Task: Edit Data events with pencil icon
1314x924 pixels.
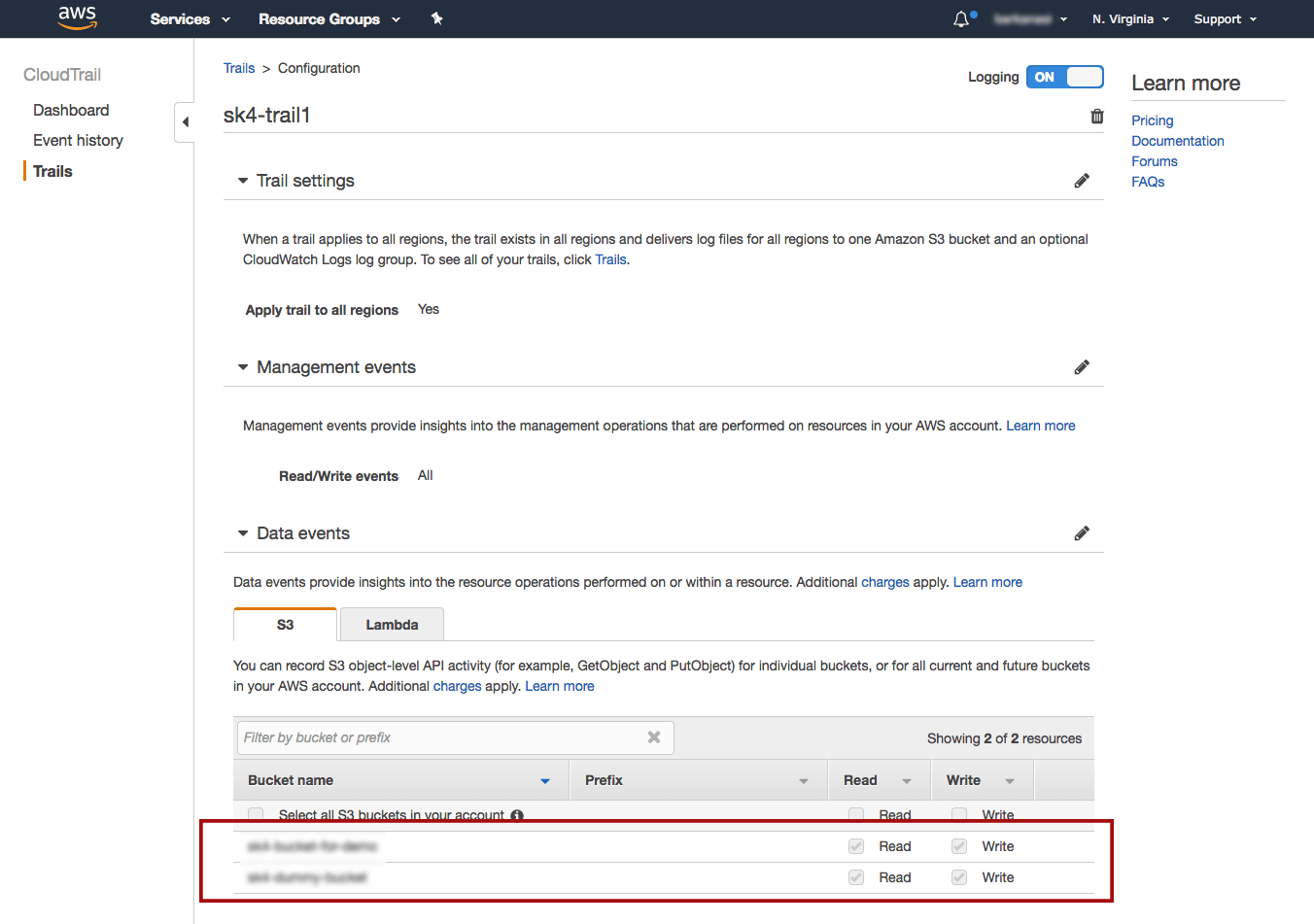Action: pos(1082,533)
